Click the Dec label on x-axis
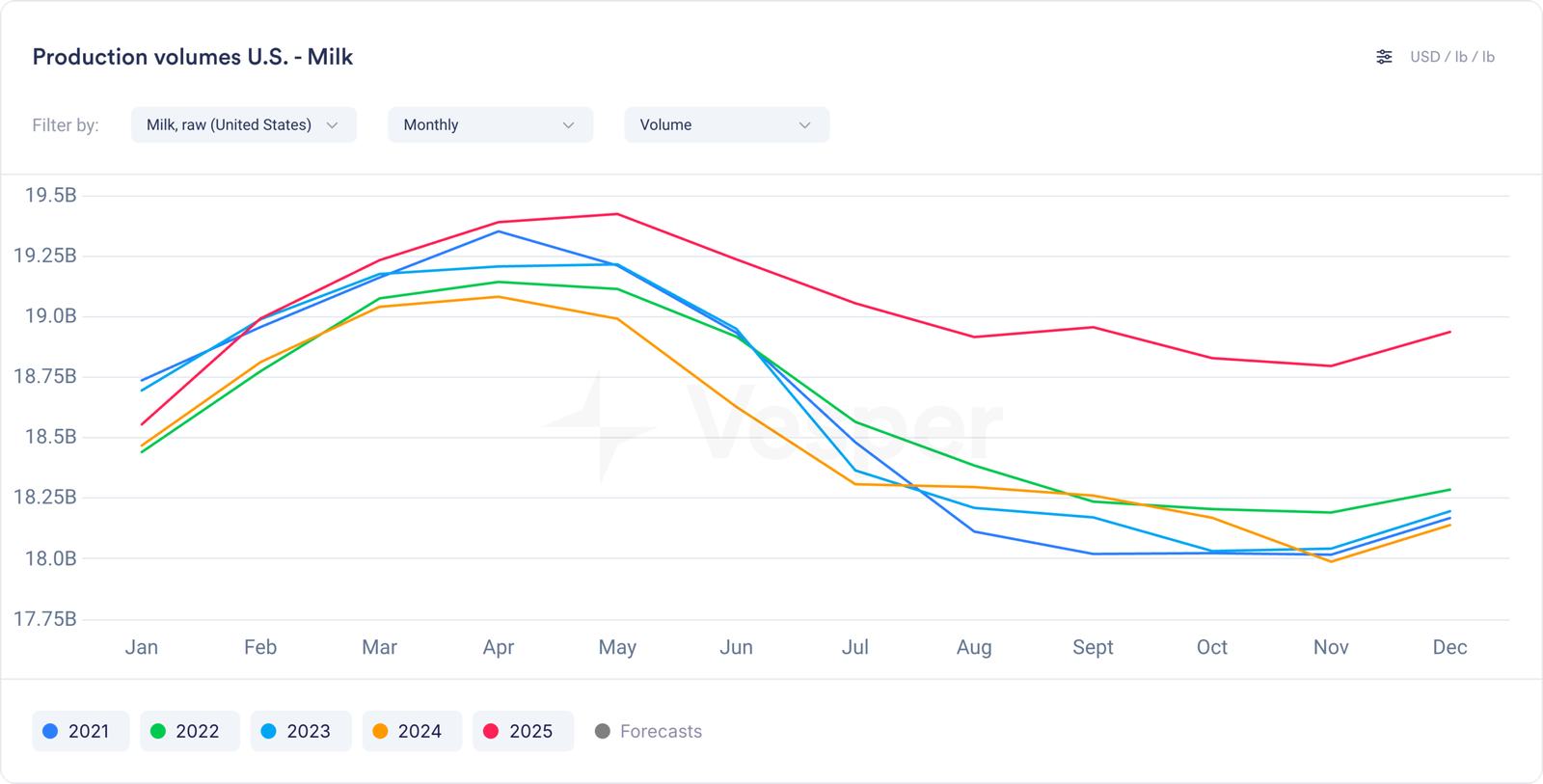 point(1449,647)
